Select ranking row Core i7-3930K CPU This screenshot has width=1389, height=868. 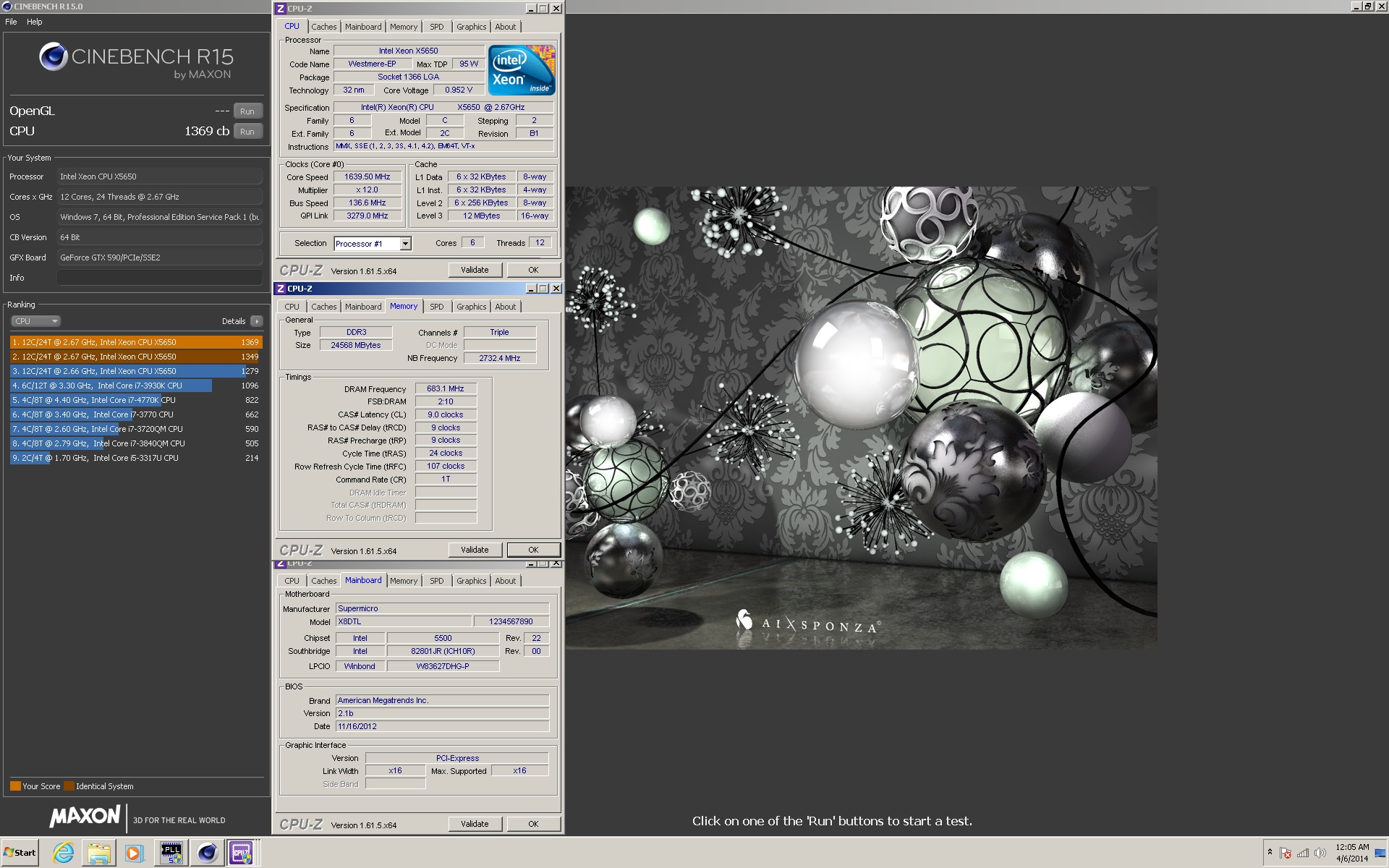(x=136, y=386)
